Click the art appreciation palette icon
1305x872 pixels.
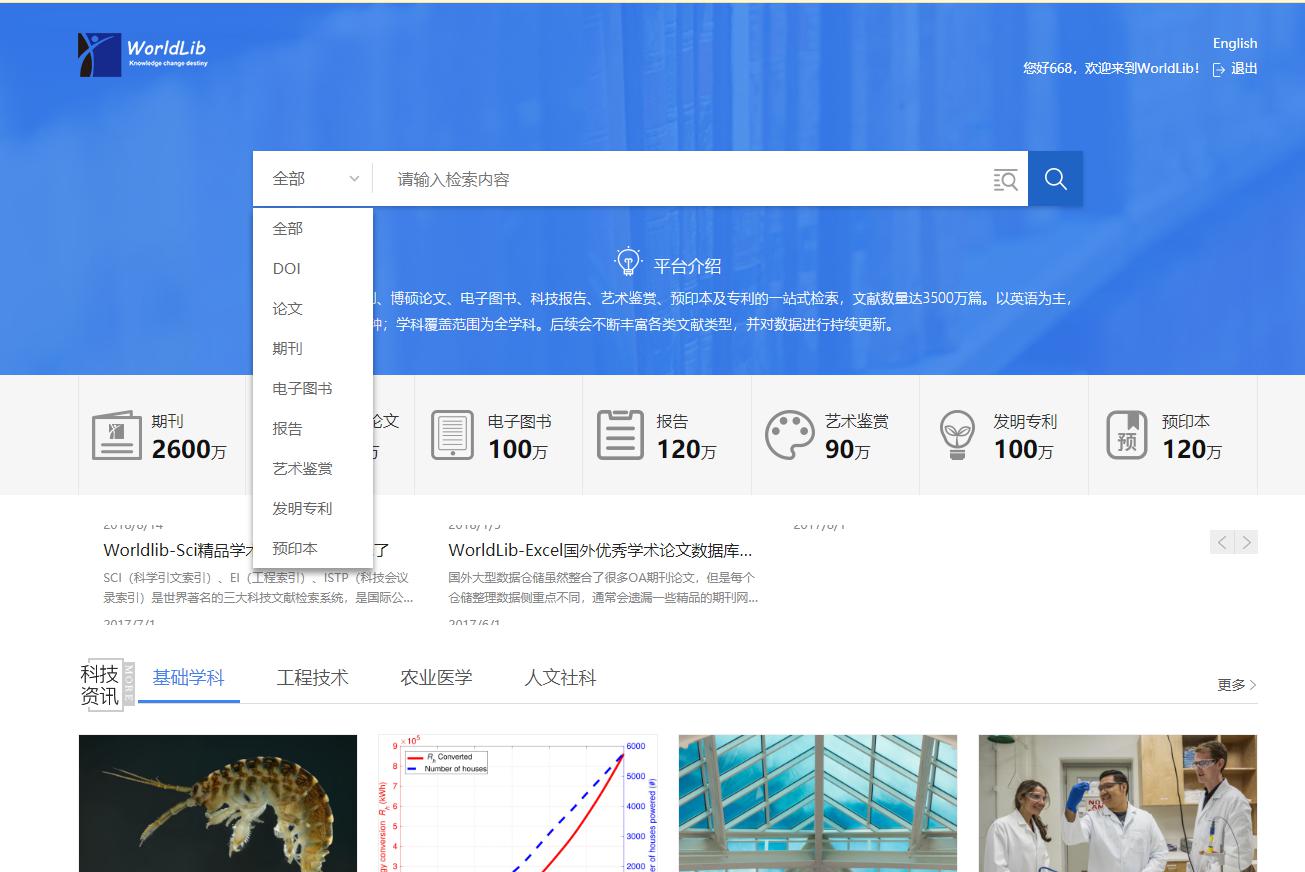789,435
